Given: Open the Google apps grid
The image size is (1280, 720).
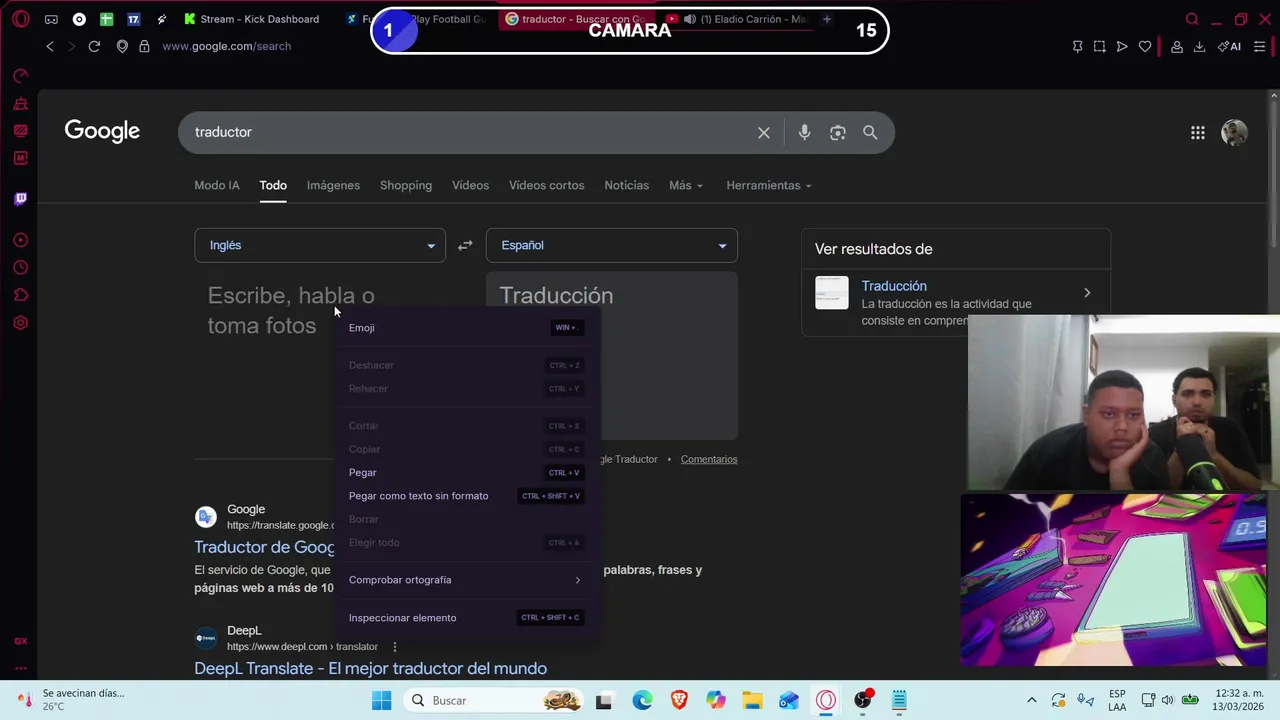Looking at the screenshot, I should [1198, 132].
